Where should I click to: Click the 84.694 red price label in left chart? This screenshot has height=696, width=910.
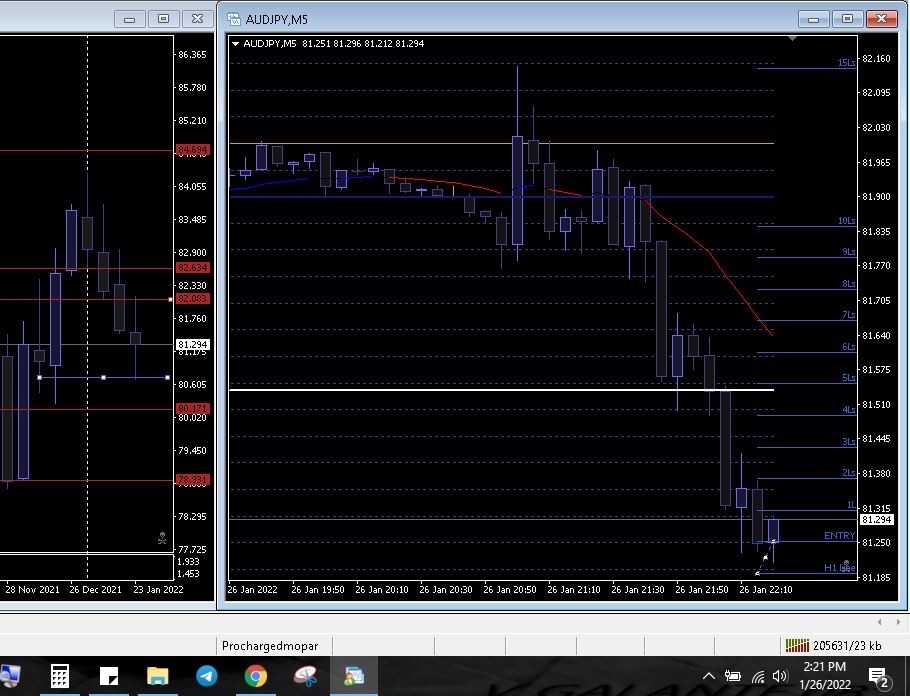[193, 150]
